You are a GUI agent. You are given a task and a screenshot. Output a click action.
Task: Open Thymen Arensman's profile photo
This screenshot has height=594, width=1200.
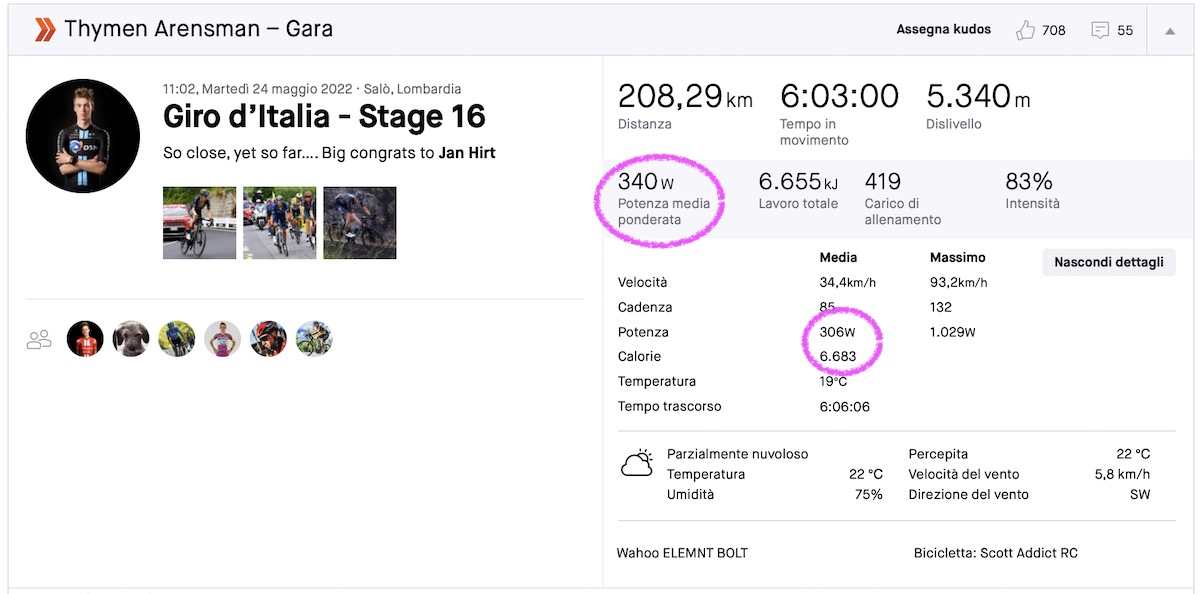pos(83,136)
